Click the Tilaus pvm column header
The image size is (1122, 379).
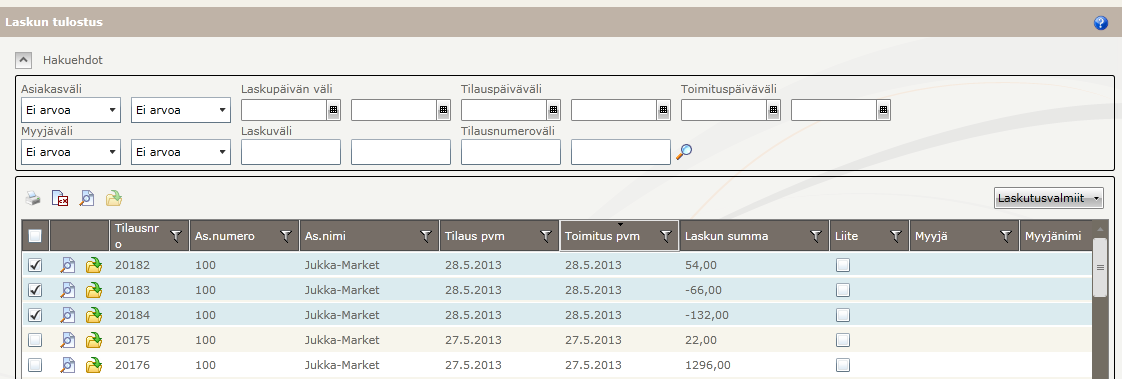475,236
